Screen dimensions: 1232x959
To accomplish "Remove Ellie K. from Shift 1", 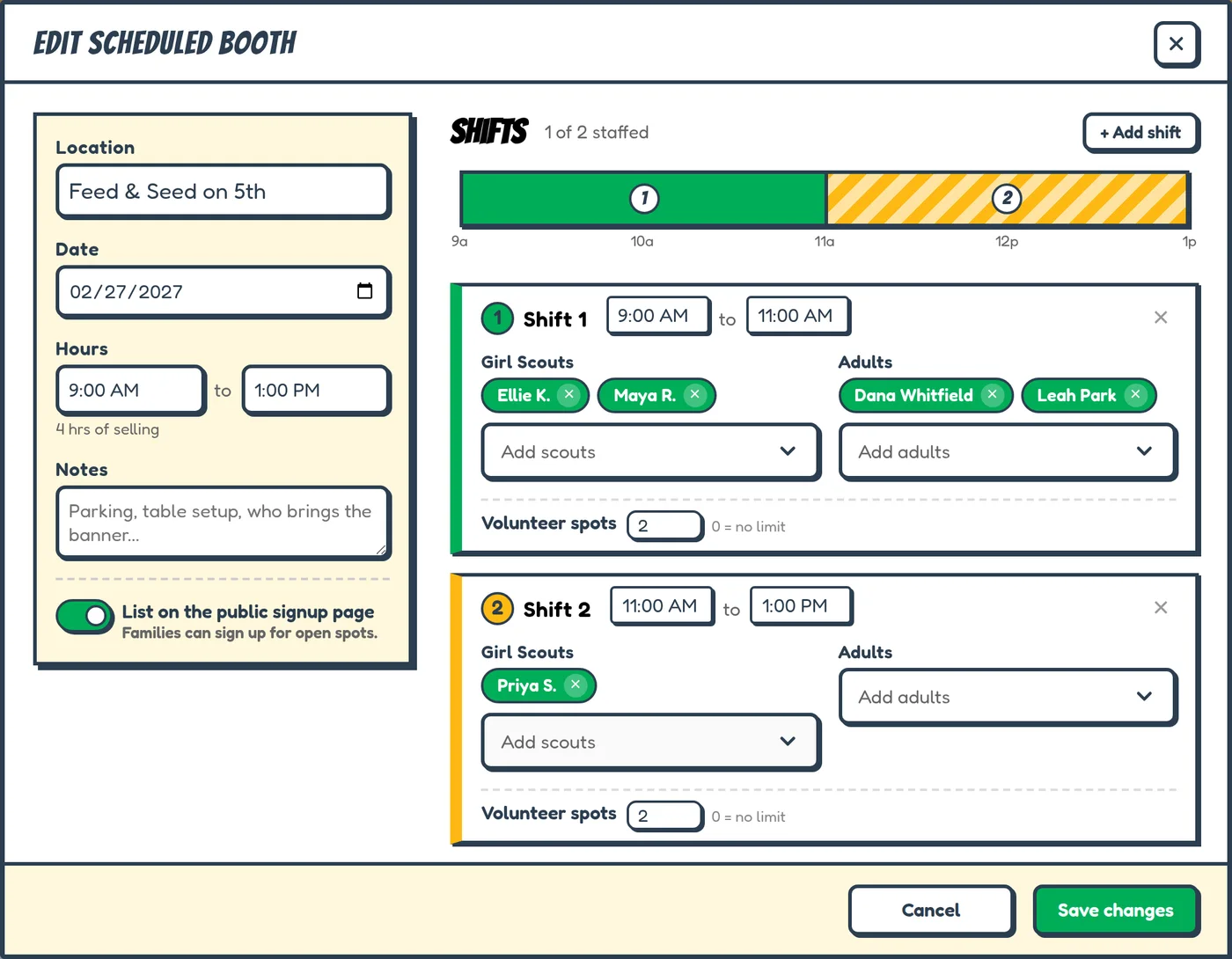I will pos(569,394).
